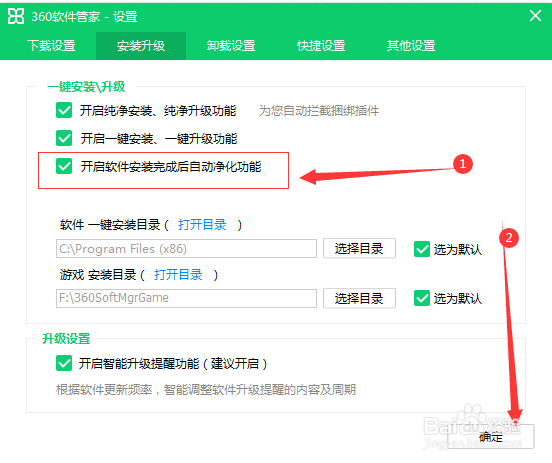Click the window title 360软件管家 - 设置
552x463 pixels.
point(84,17)
